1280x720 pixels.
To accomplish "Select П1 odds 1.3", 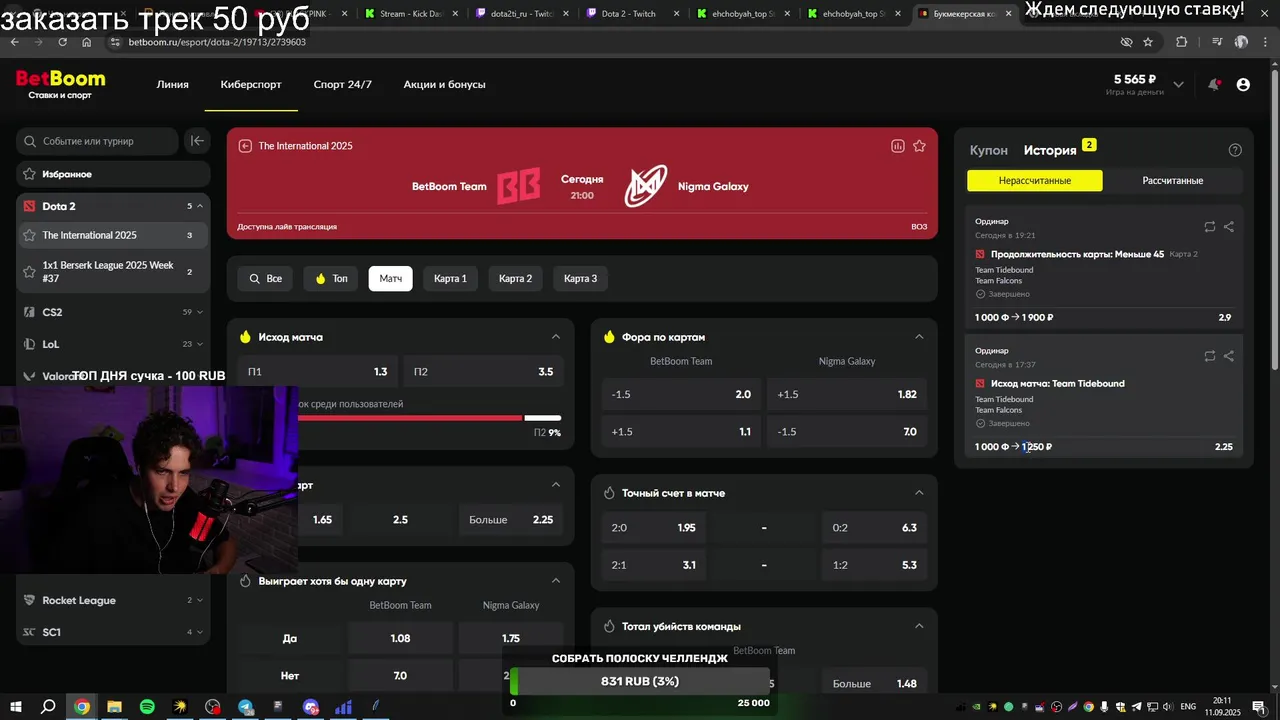I will click(x=317, y=372).
